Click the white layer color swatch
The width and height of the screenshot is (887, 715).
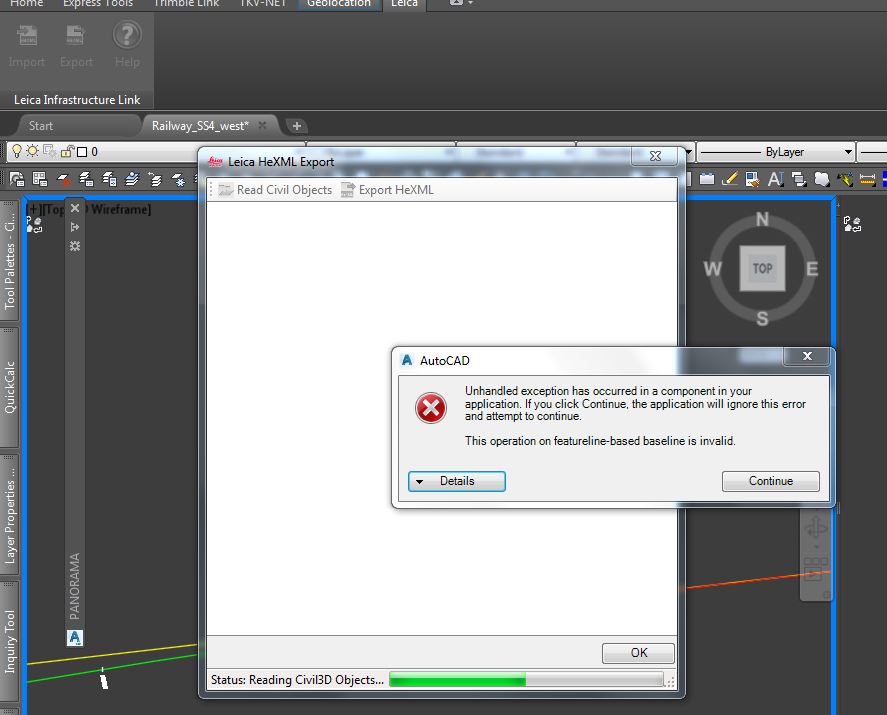point(82,152)
